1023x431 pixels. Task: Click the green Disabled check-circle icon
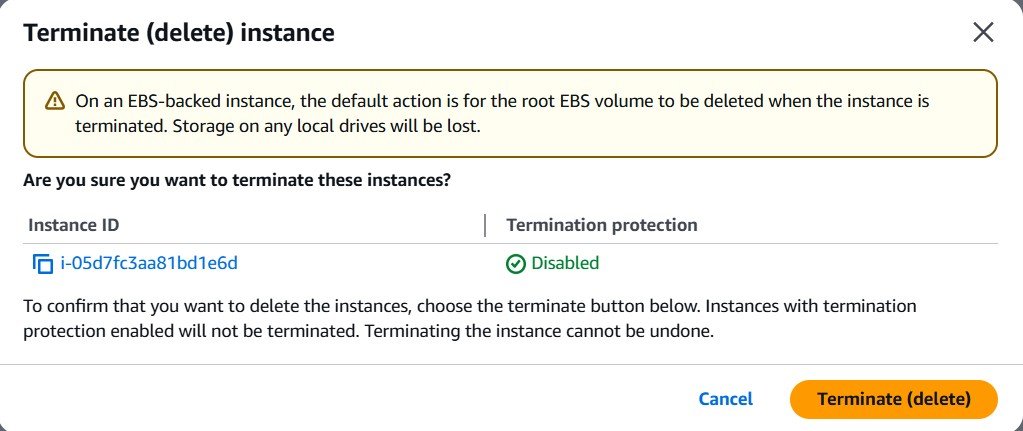click(515, 264)
